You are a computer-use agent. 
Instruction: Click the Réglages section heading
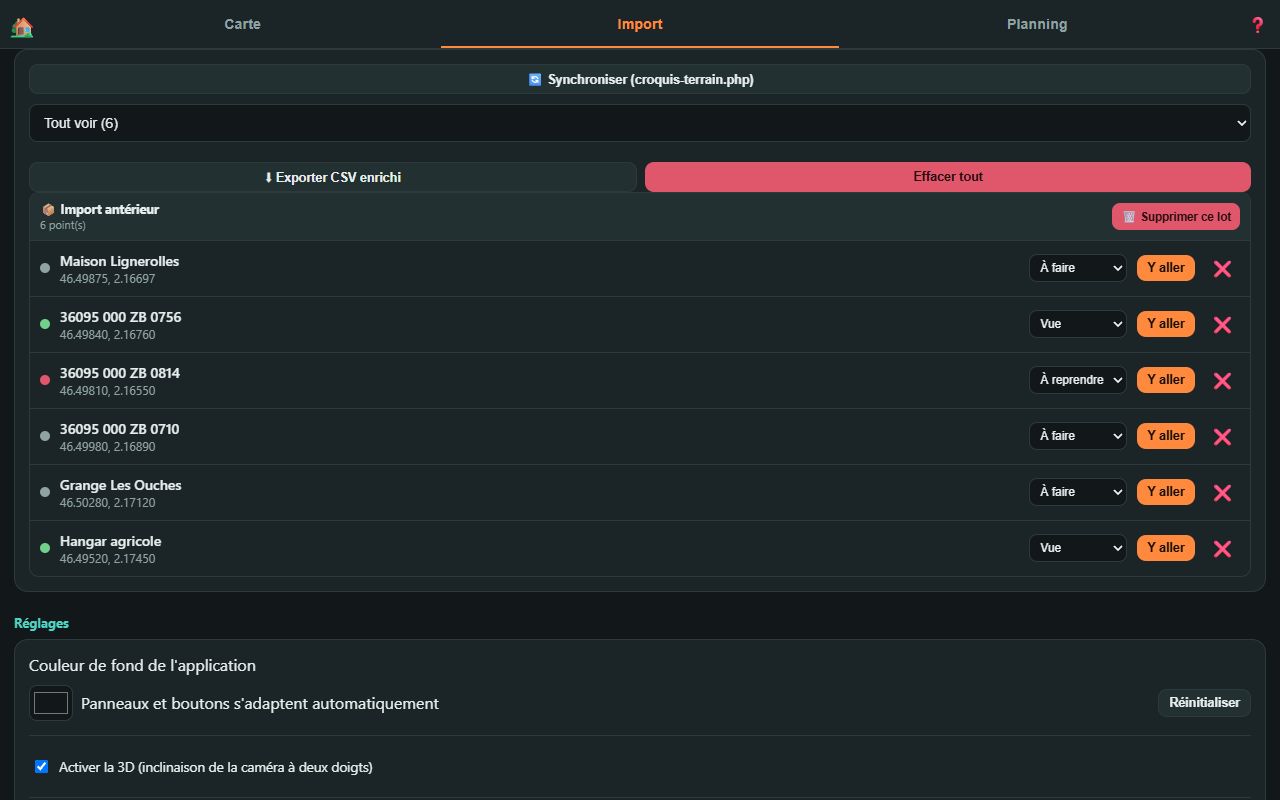[x=41, y=623]
